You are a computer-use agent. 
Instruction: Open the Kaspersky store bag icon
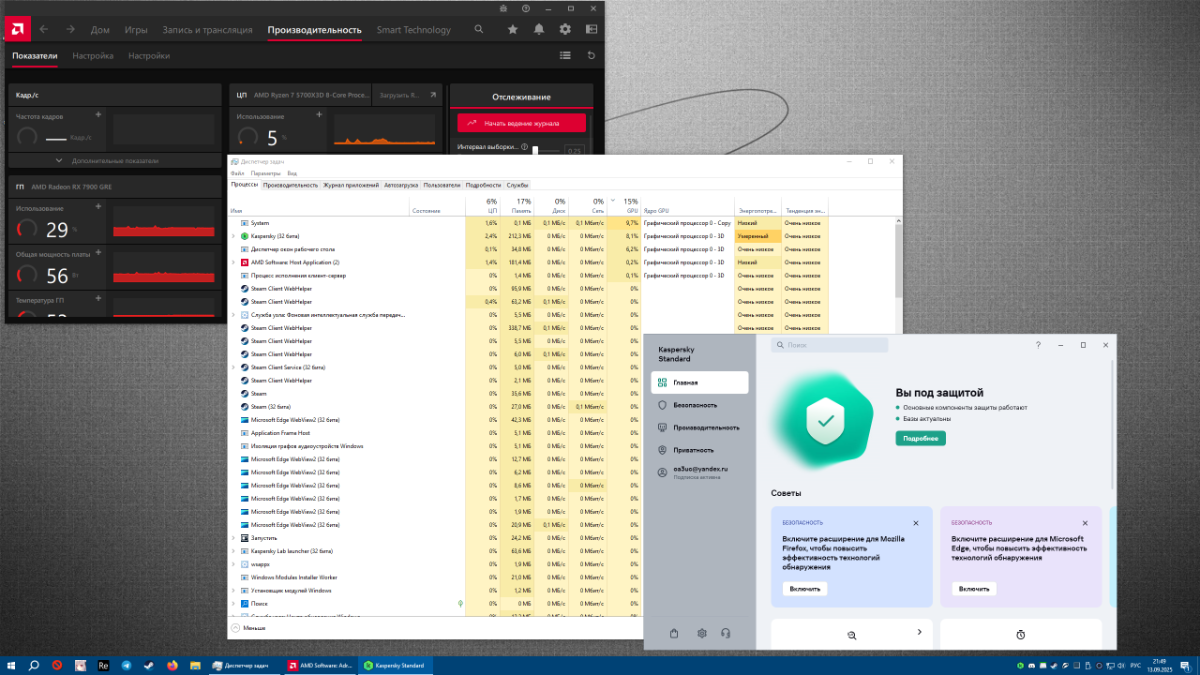pos(674,633)
